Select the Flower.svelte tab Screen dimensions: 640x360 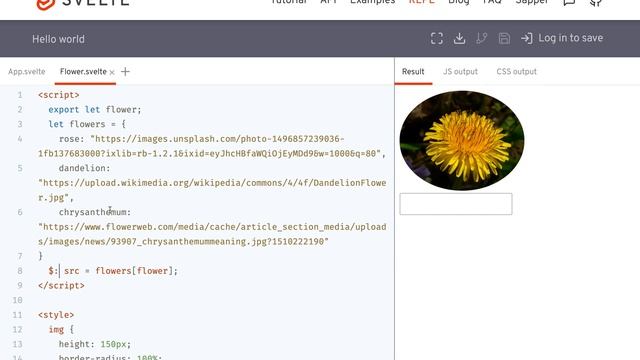(x=83, y=72)
